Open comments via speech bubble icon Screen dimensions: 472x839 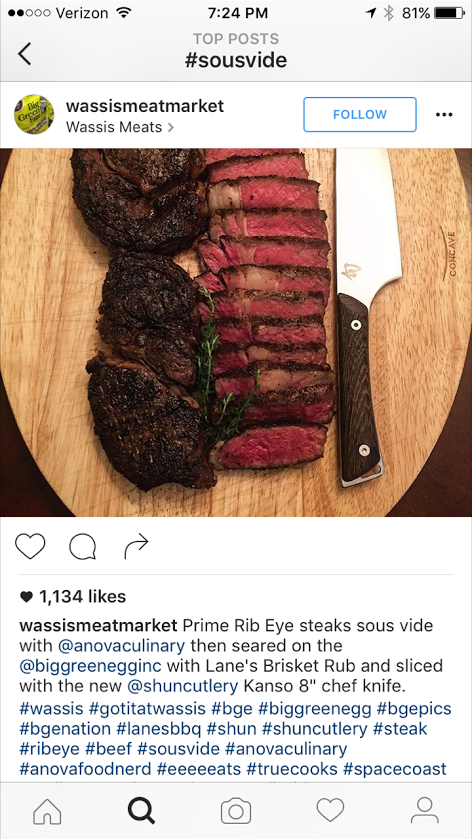83,547
